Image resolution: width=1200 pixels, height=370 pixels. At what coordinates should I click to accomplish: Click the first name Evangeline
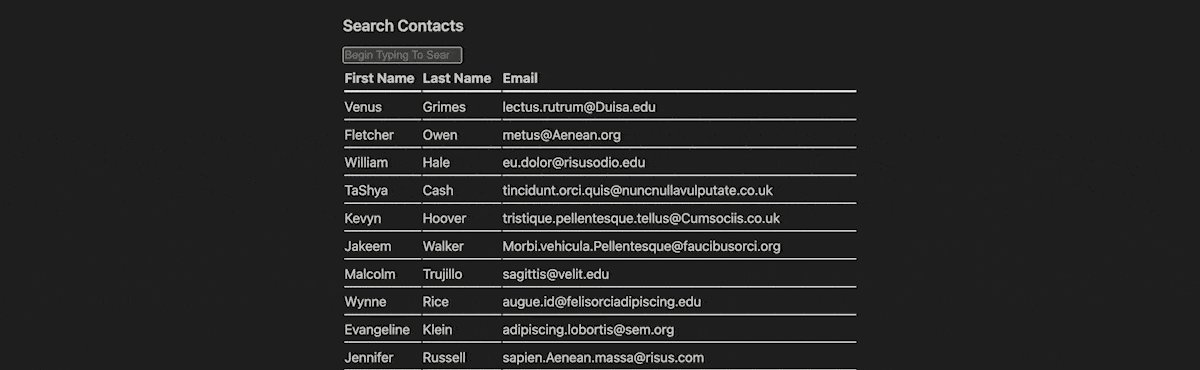(377, 331)
